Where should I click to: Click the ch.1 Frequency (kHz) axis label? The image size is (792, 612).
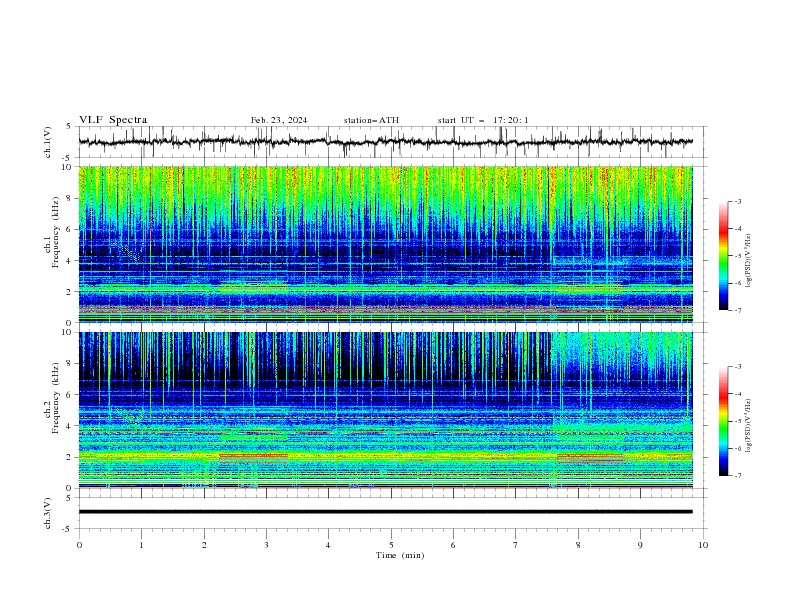51,233
